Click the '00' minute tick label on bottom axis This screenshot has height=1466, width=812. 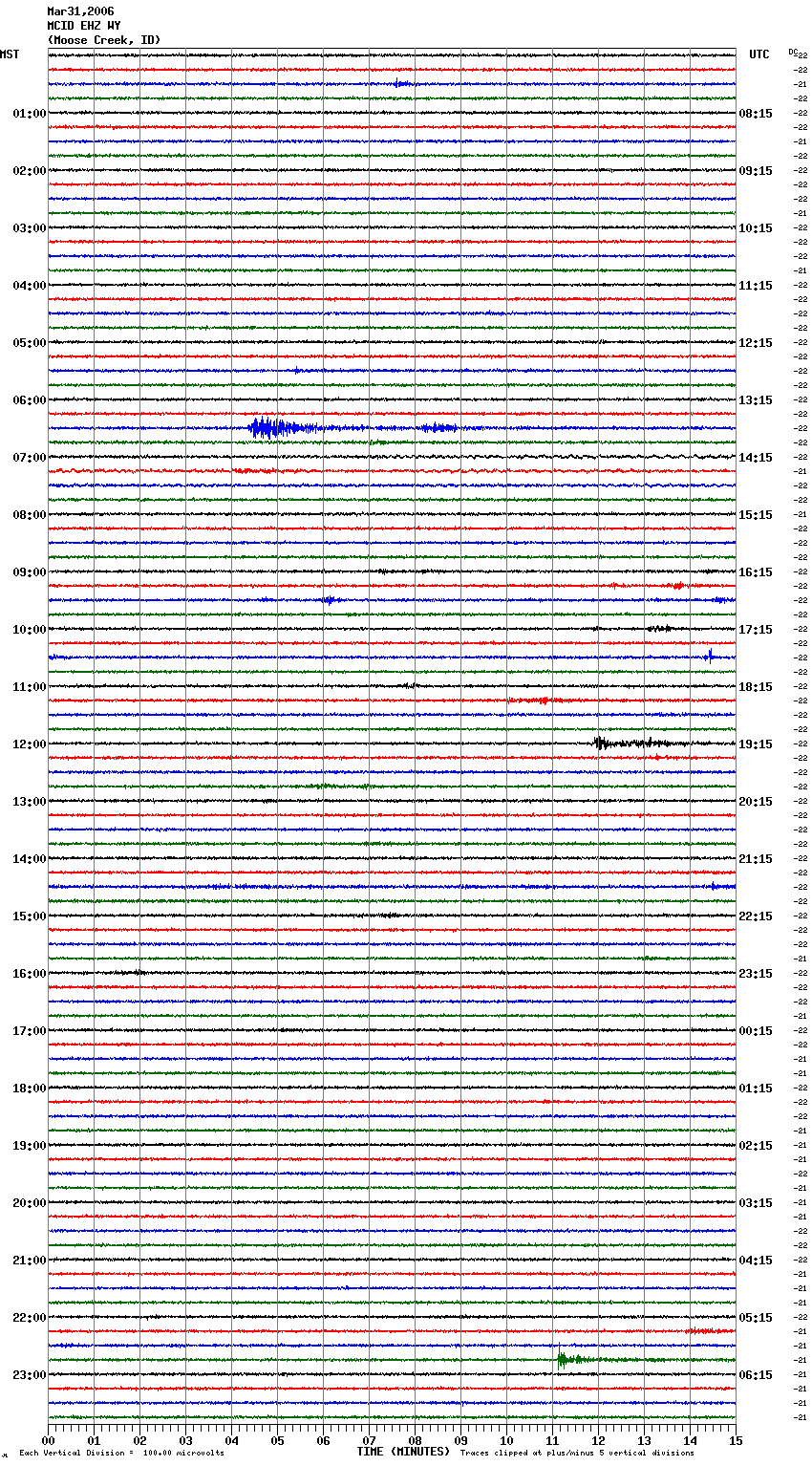point(48,1440)
